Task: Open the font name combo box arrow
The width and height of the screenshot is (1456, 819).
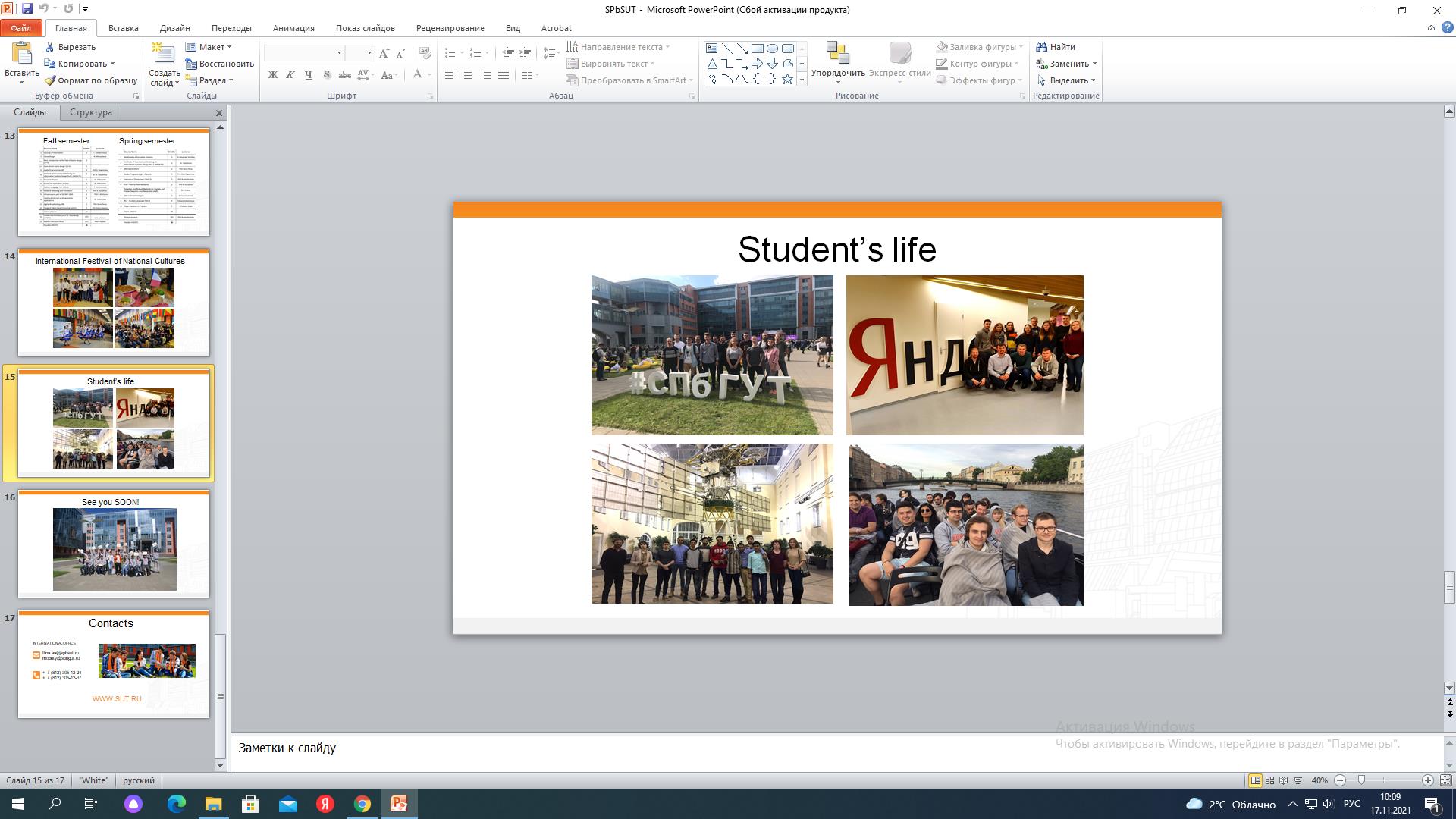Action: click(339, 53)
